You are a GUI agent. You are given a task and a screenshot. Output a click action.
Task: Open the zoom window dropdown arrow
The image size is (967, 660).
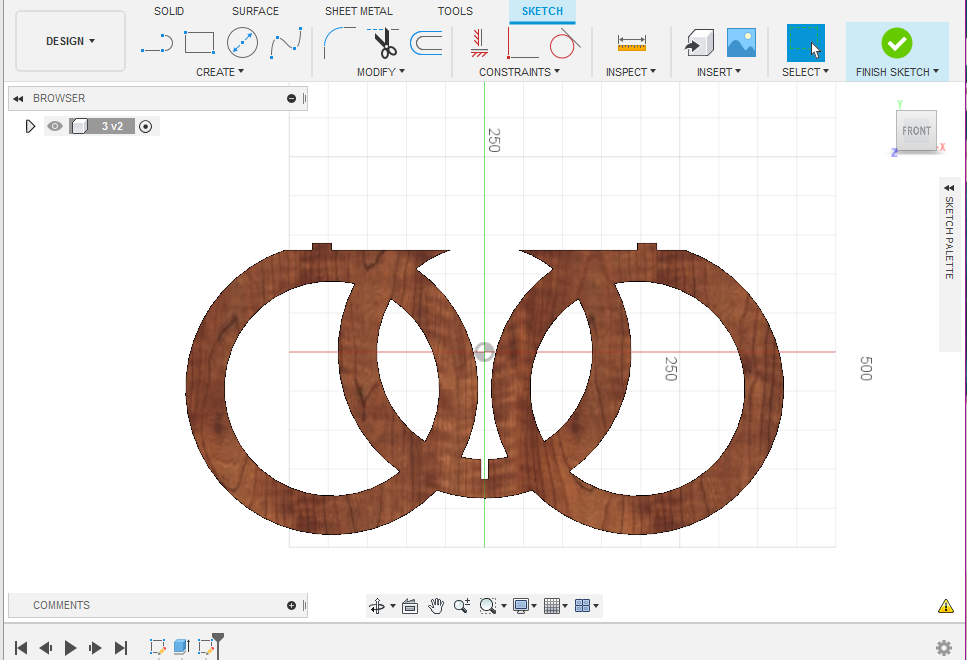[503, 606]
